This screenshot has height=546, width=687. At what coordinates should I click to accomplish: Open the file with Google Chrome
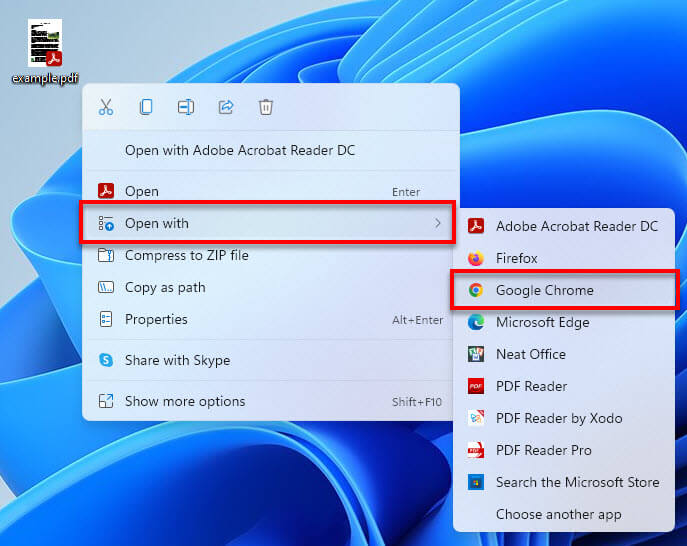coord(565,290)
